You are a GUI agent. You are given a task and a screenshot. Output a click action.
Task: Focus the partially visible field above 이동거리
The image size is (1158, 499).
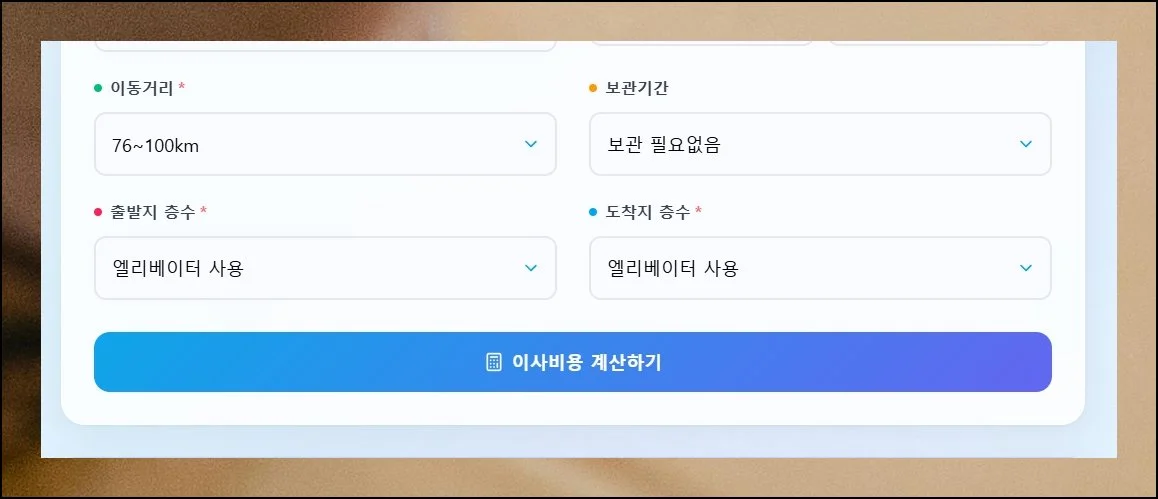pos(325,45)
